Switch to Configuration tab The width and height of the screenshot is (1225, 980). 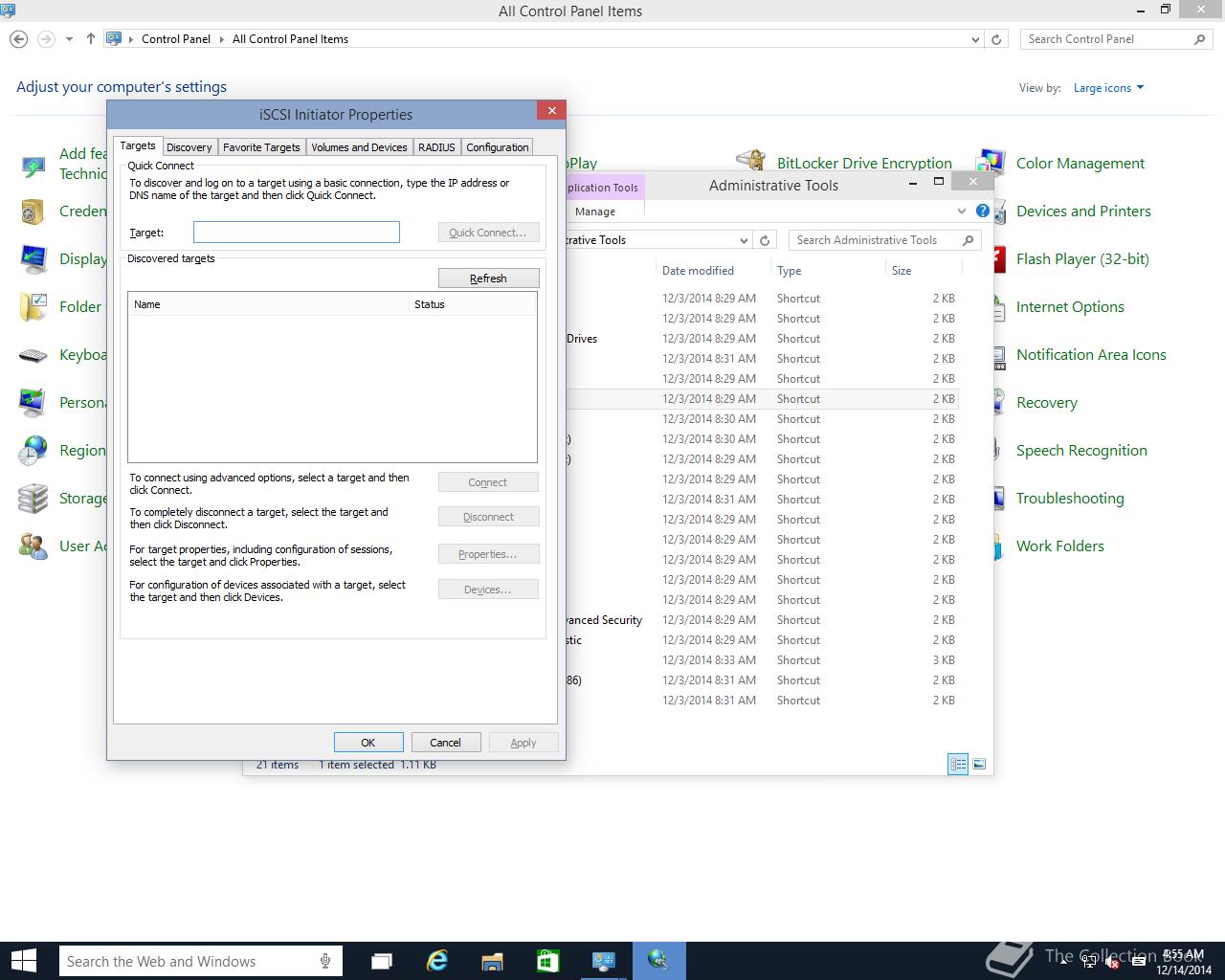click(497, 147)
